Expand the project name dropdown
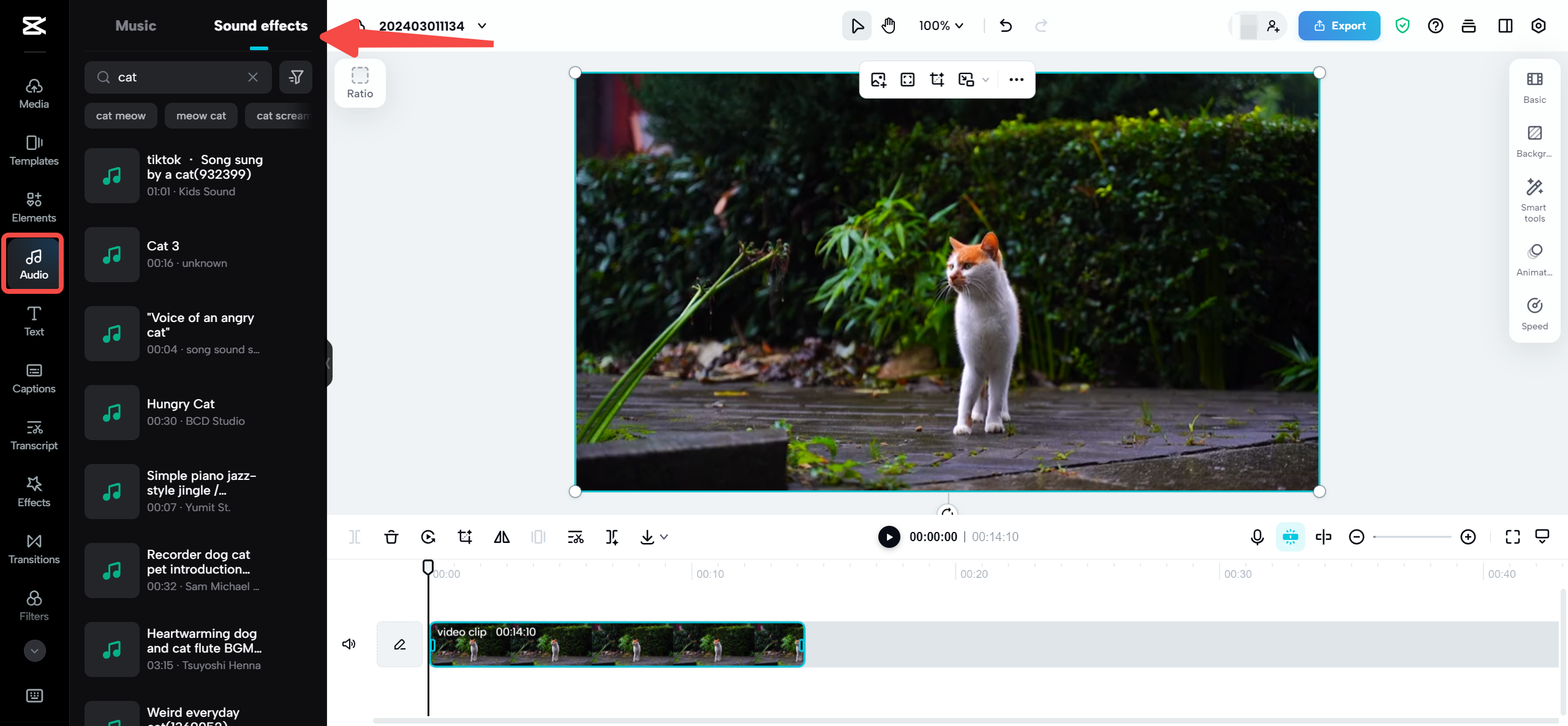1568x726 pixels. (482, 26)
